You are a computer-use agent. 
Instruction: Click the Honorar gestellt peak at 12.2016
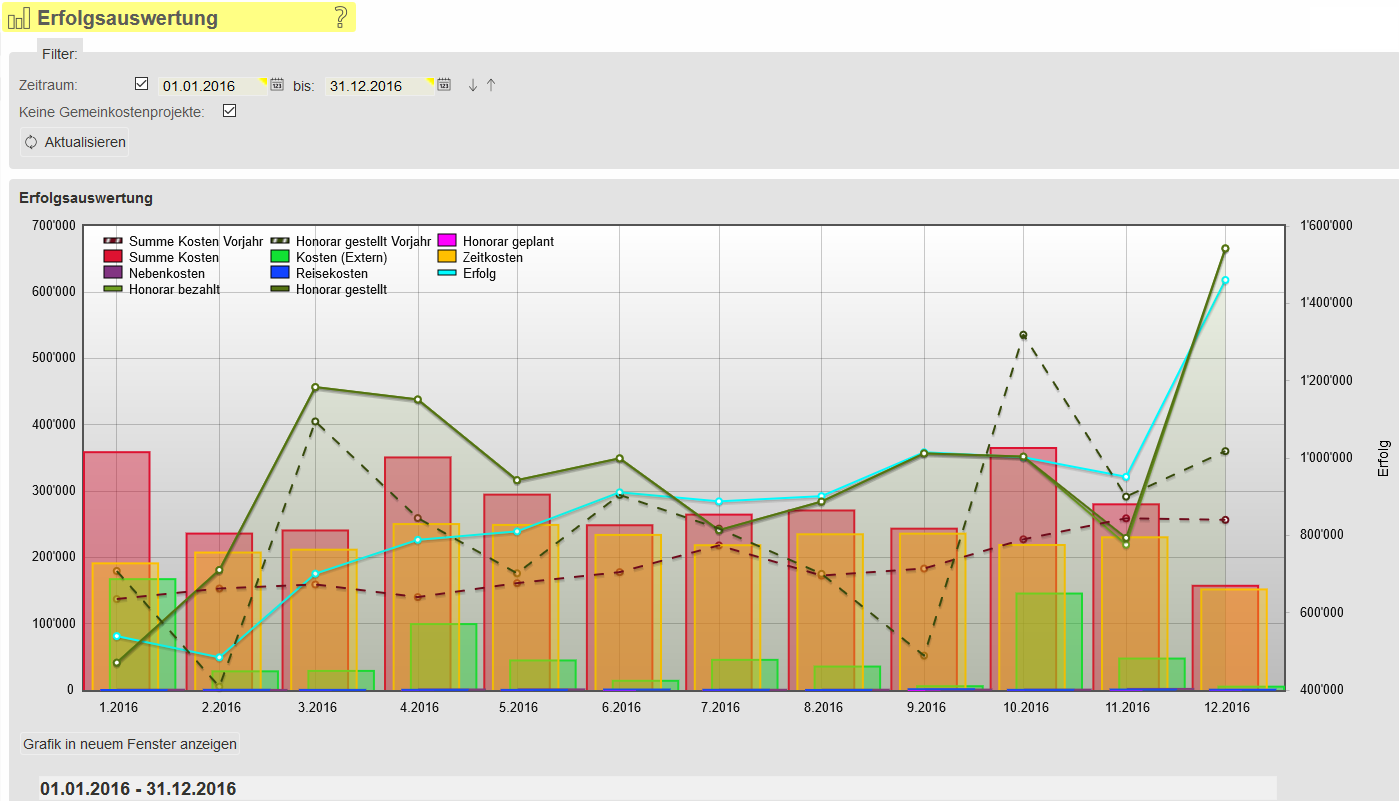1225,248
